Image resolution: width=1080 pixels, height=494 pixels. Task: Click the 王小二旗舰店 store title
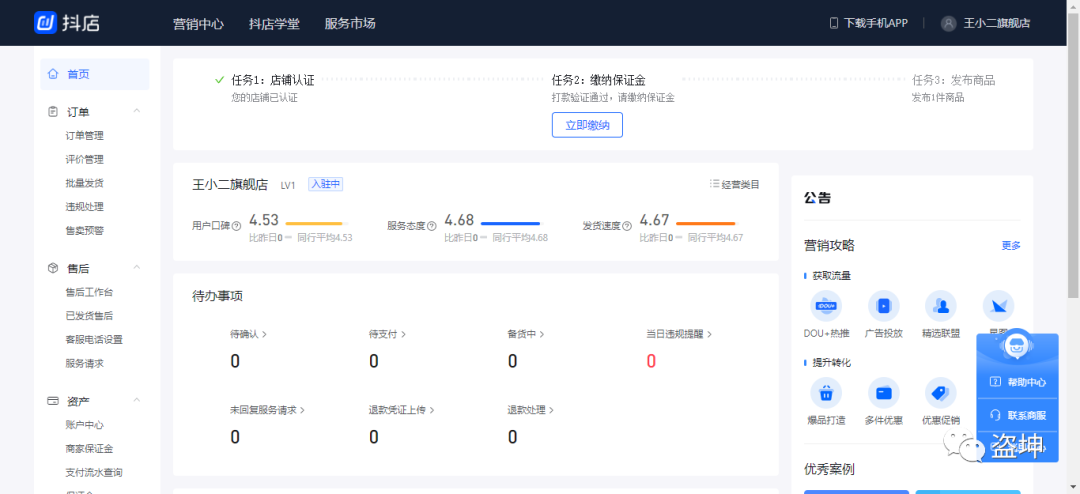229,185
